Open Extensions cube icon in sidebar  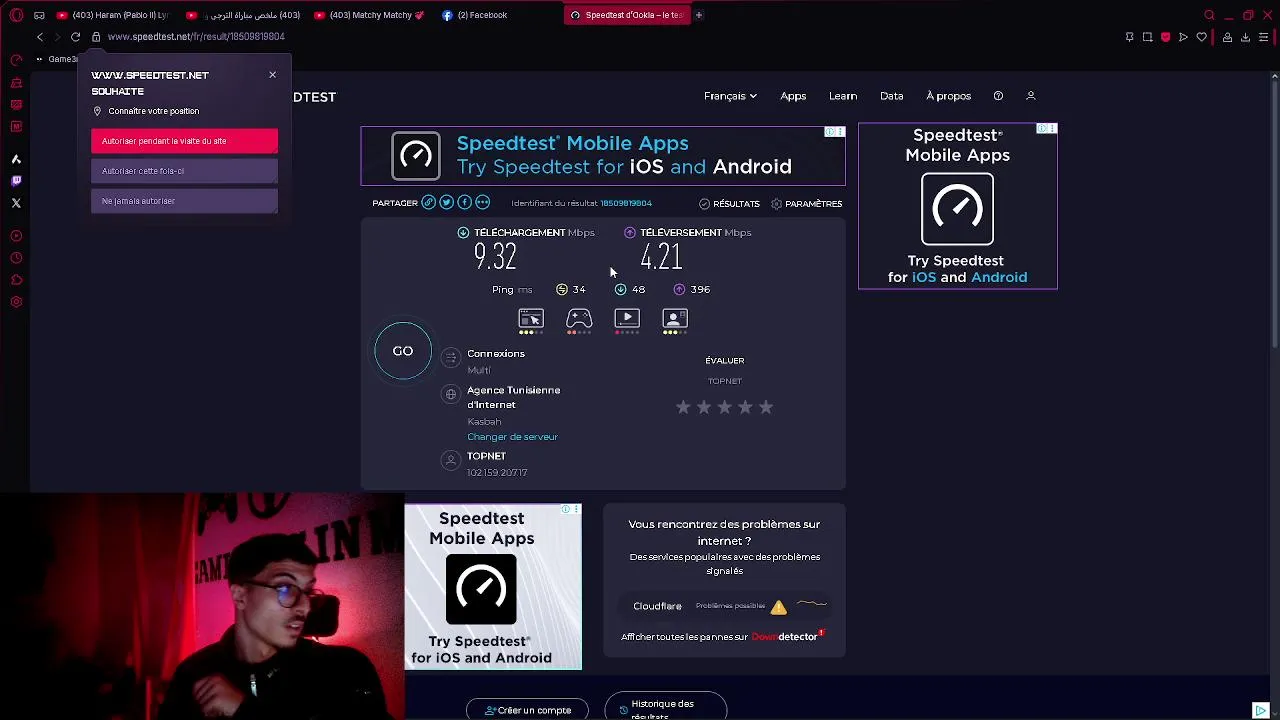pos(16,280)
